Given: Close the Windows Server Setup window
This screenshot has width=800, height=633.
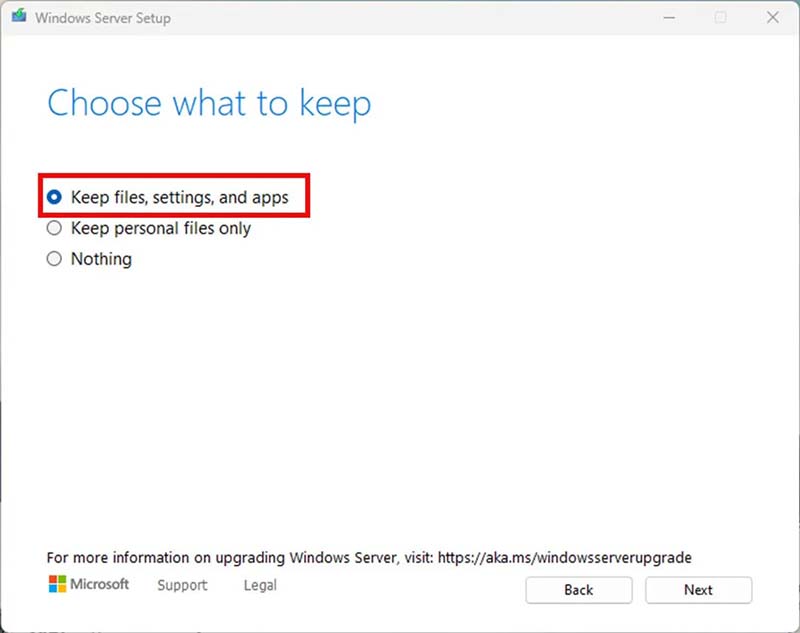Looking at the screenshot, I should [x=773, y=17].
